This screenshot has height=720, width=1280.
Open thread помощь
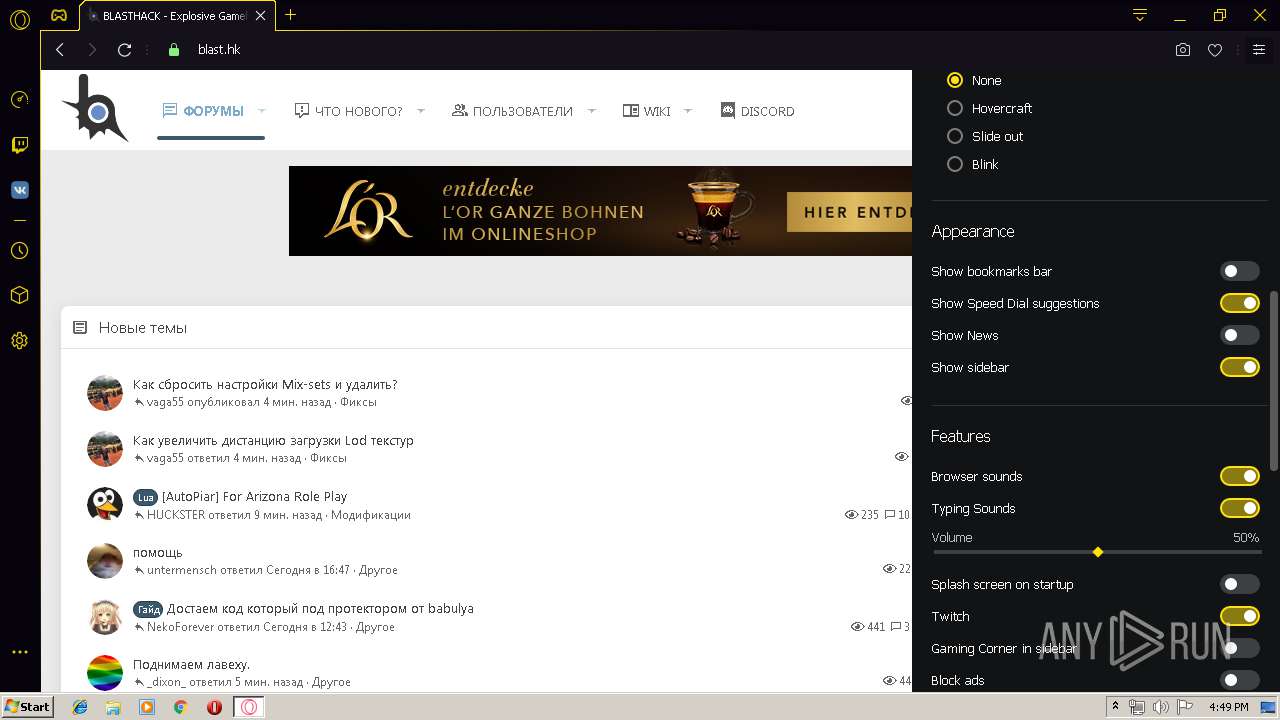pyautogui.click(x=158, y=552)
